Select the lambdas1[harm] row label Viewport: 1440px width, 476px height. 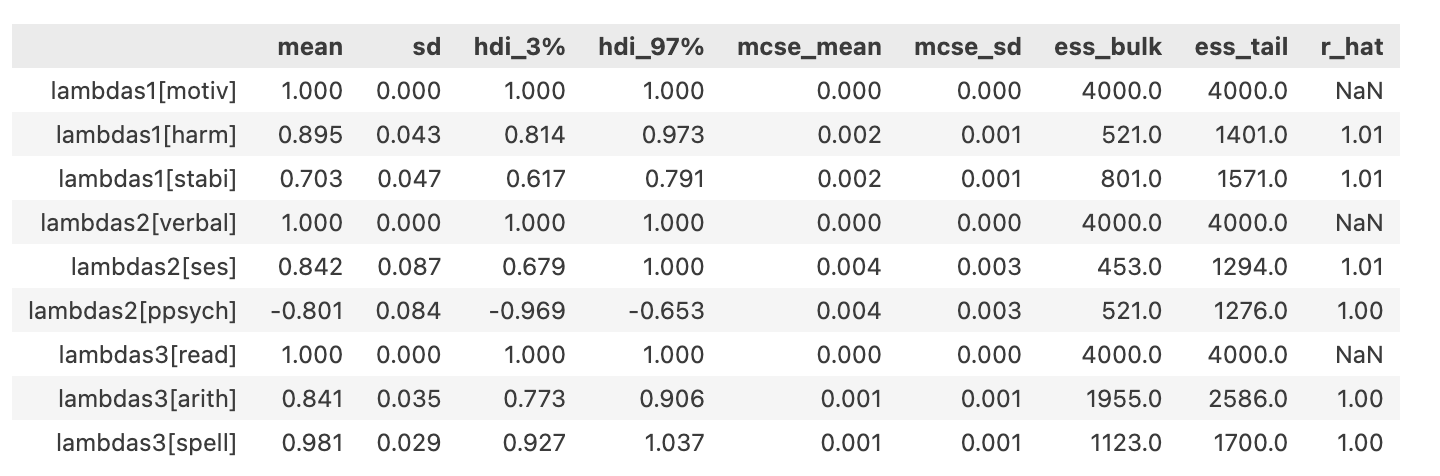point(146,135)
